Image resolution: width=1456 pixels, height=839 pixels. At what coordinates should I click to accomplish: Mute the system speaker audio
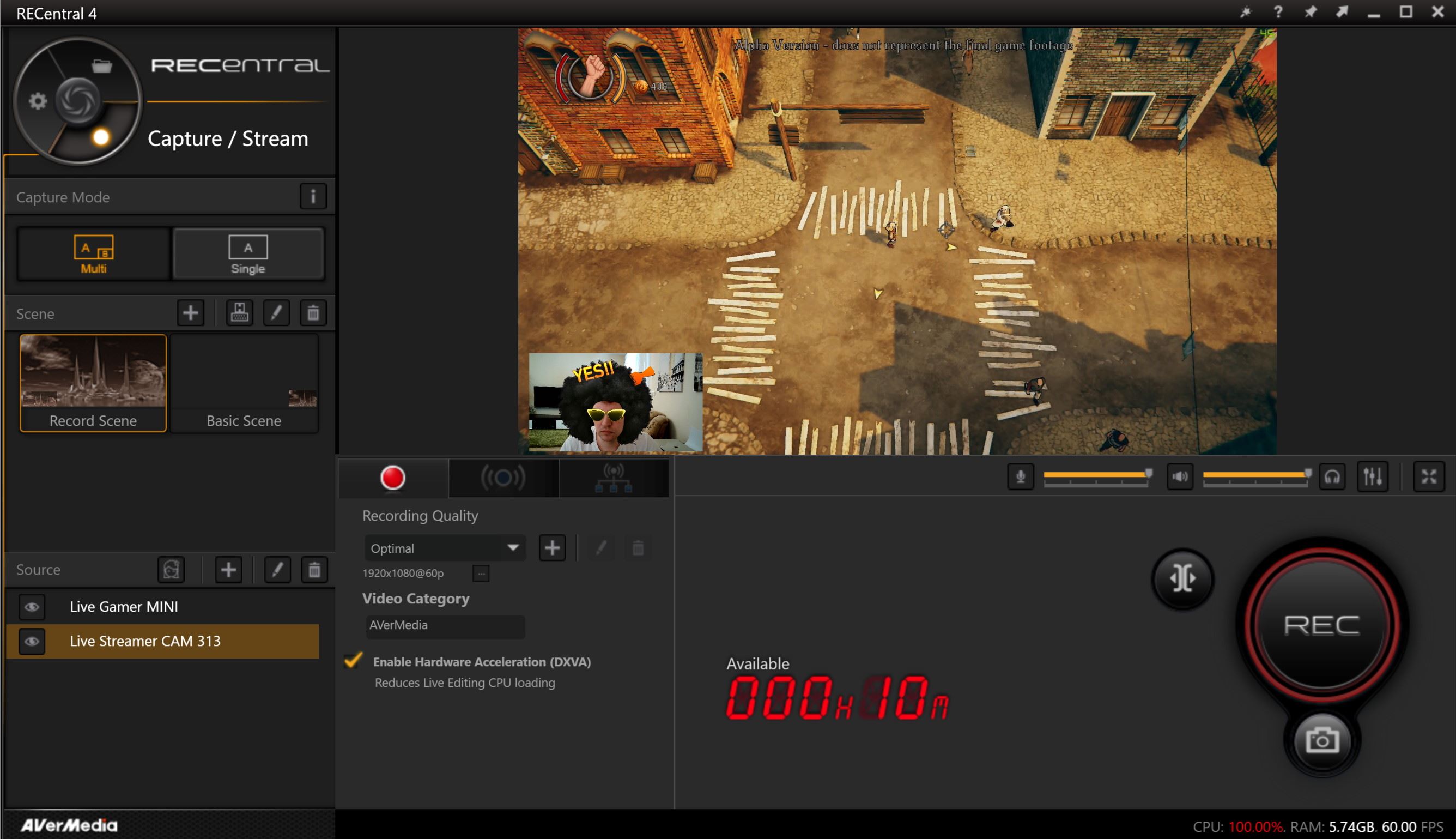point(1180,476)
